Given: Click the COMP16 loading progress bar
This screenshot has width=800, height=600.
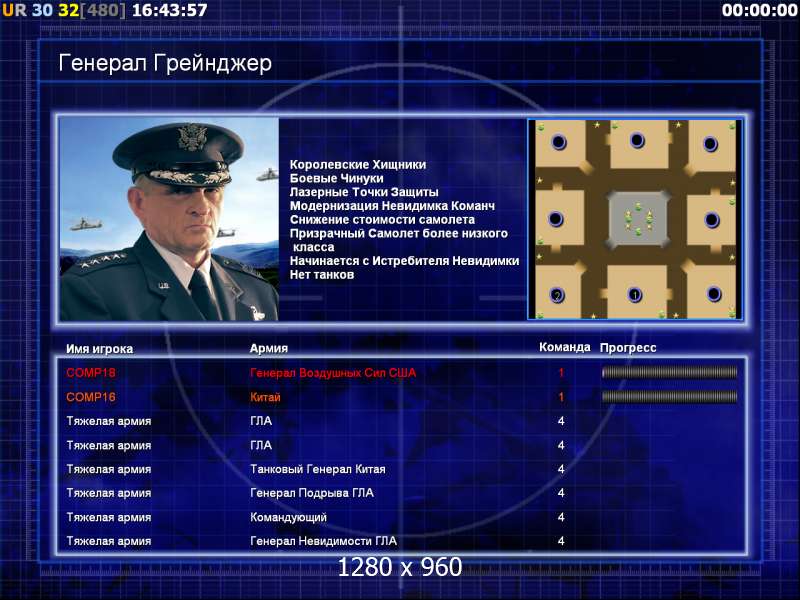Looking at the screenshot, I should tap(669, 396).
